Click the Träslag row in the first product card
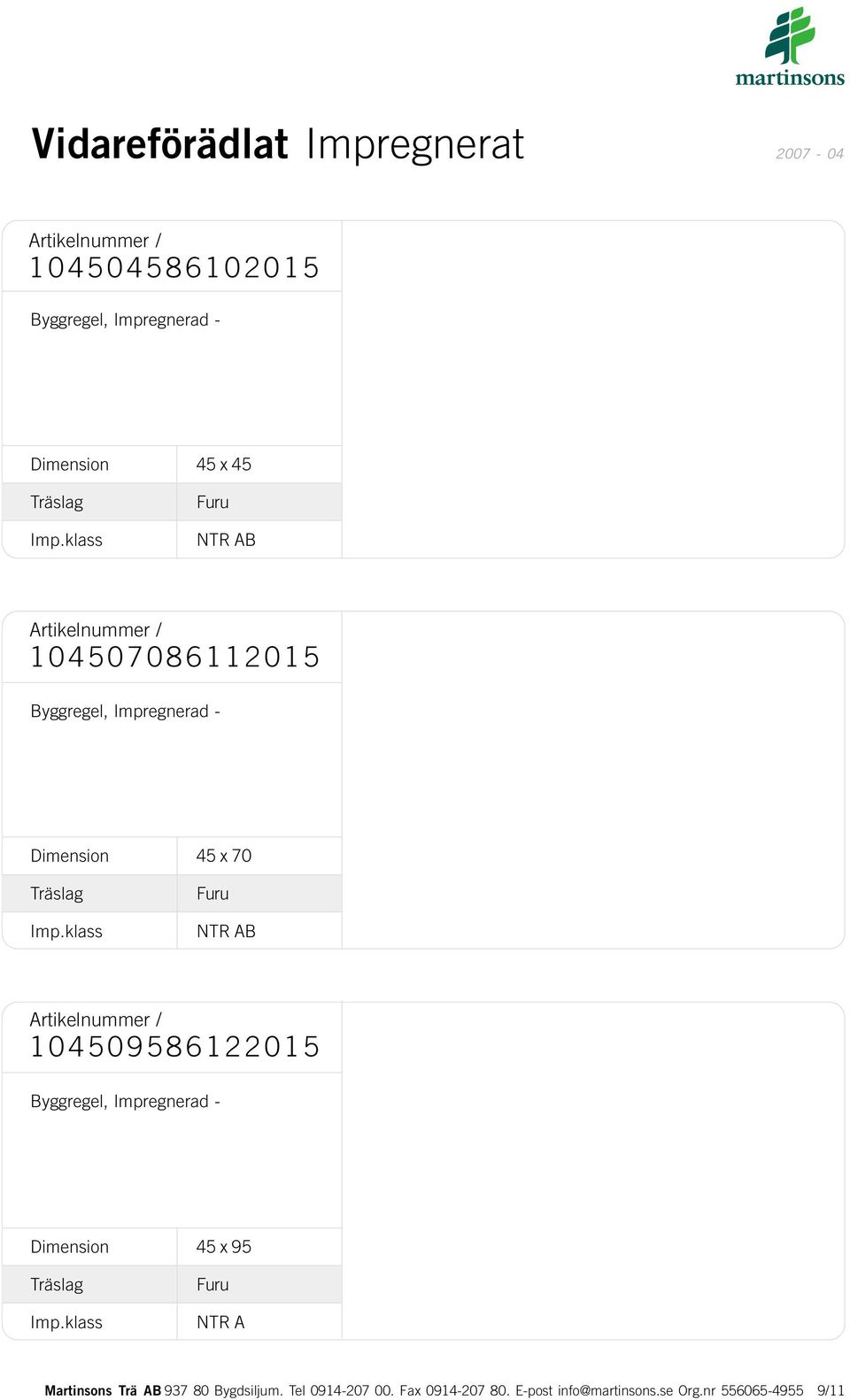This screenshot has height=1400, width=850. pos(172,502)
